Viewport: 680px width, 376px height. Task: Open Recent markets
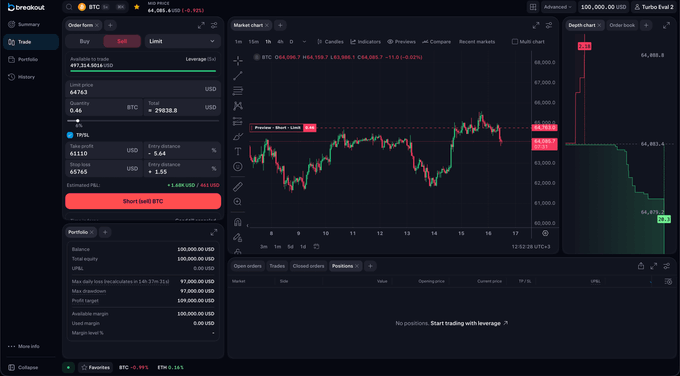pyautogui.click(x=477, y=42)
